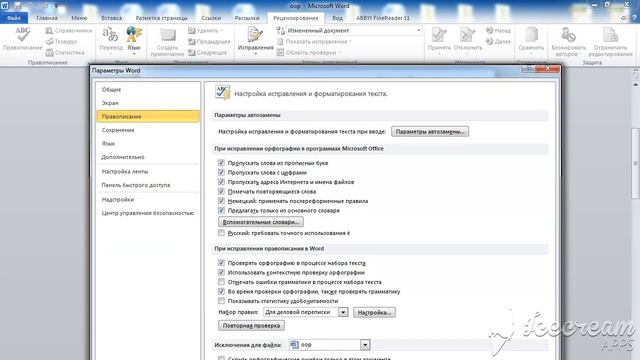Toggle Использовать контекстную проверку орфографии checkbox

click(x=221, y=272)
